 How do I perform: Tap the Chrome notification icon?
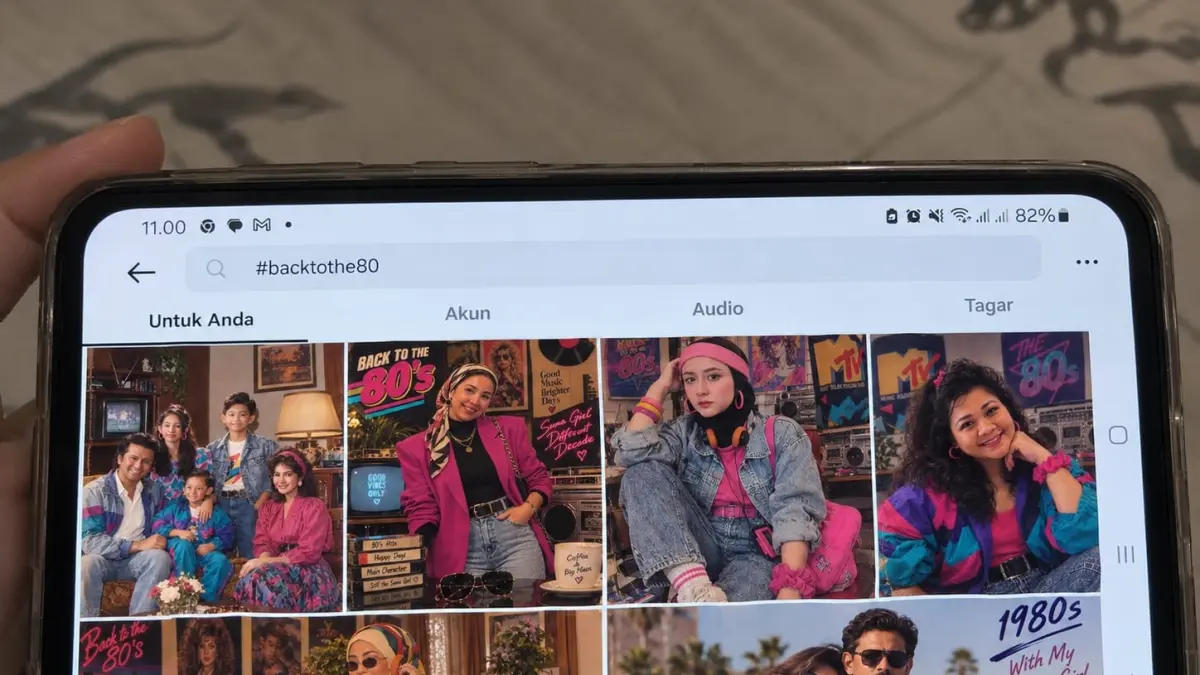click(x=207, y=226)
